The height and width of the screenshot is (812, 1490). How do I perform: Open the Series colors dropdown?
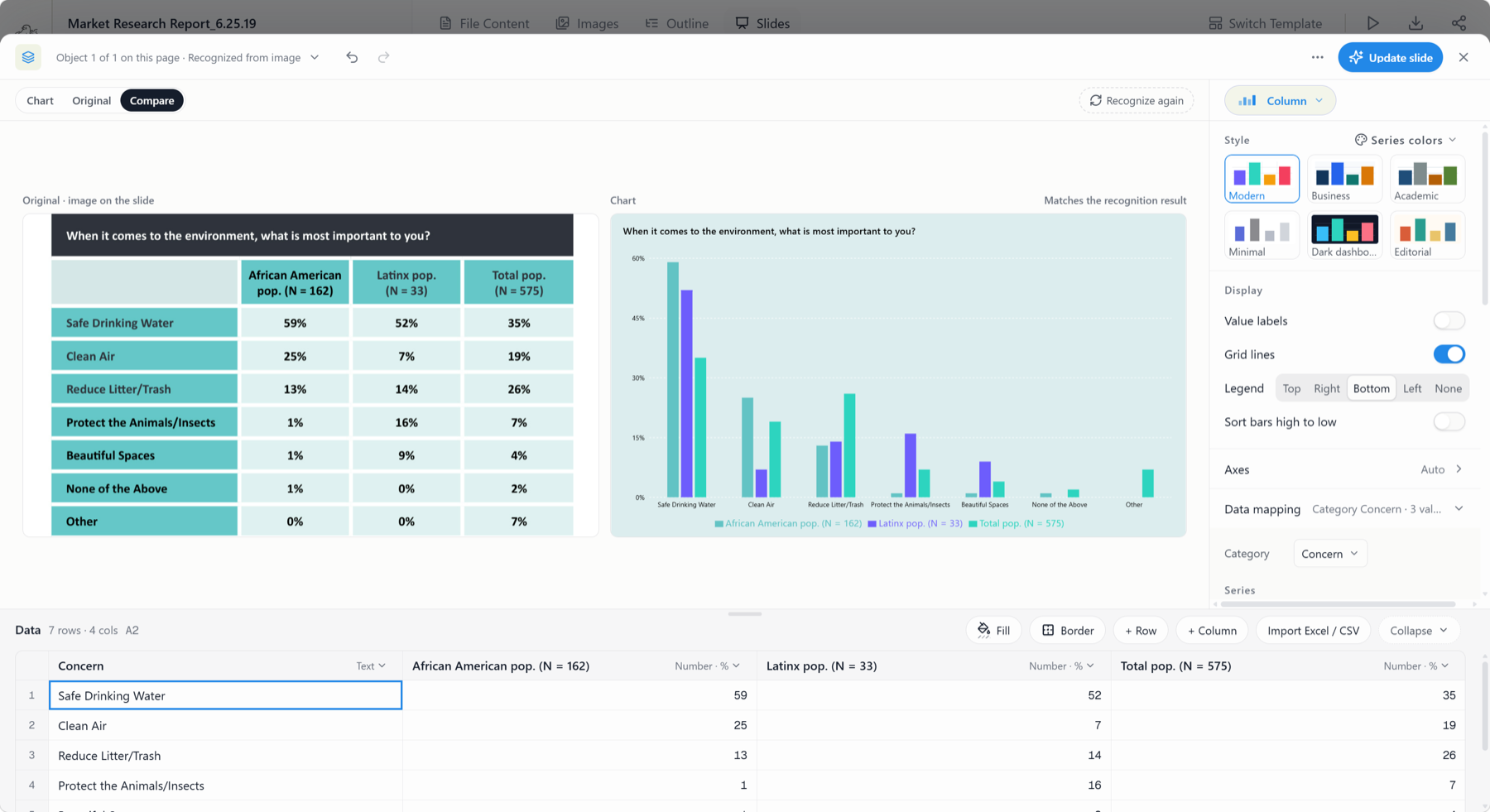click(x=1406, y=140)
